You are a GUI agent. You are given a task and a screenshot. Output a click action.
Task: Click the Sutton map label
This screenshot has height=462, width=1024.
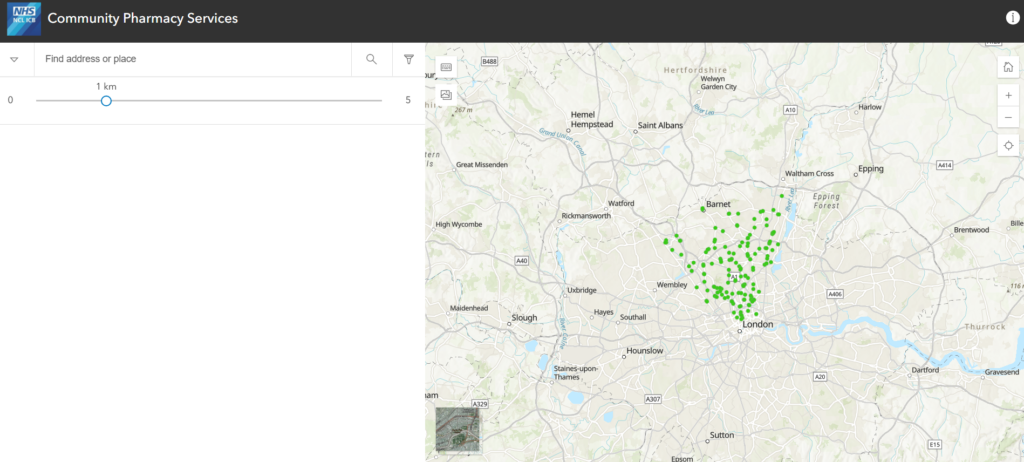point(722,435)
